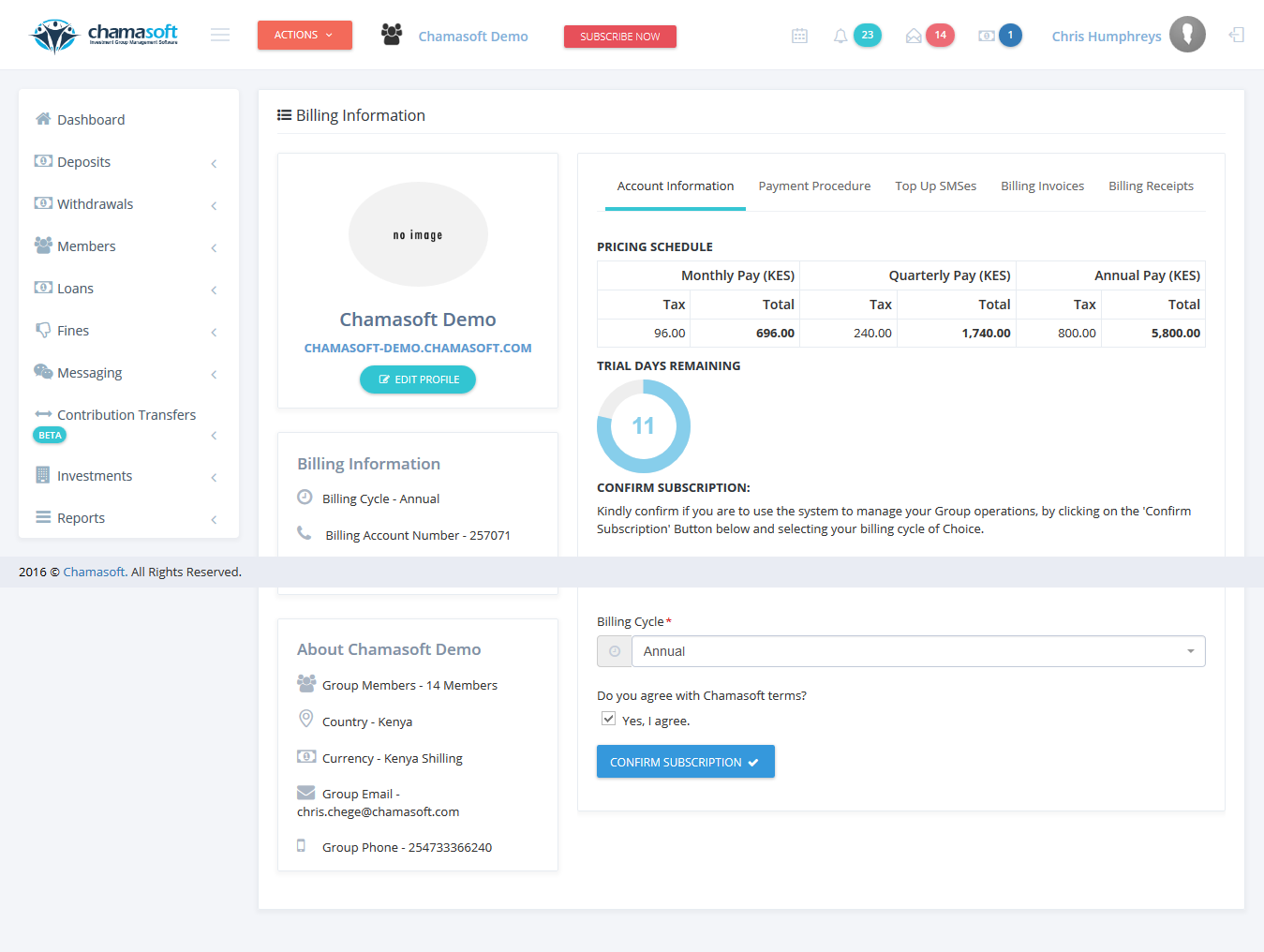Click the Withdrawals money icon
This screenshot has height=952, width=1264.
pyautogui.click(x=43, y=203)
